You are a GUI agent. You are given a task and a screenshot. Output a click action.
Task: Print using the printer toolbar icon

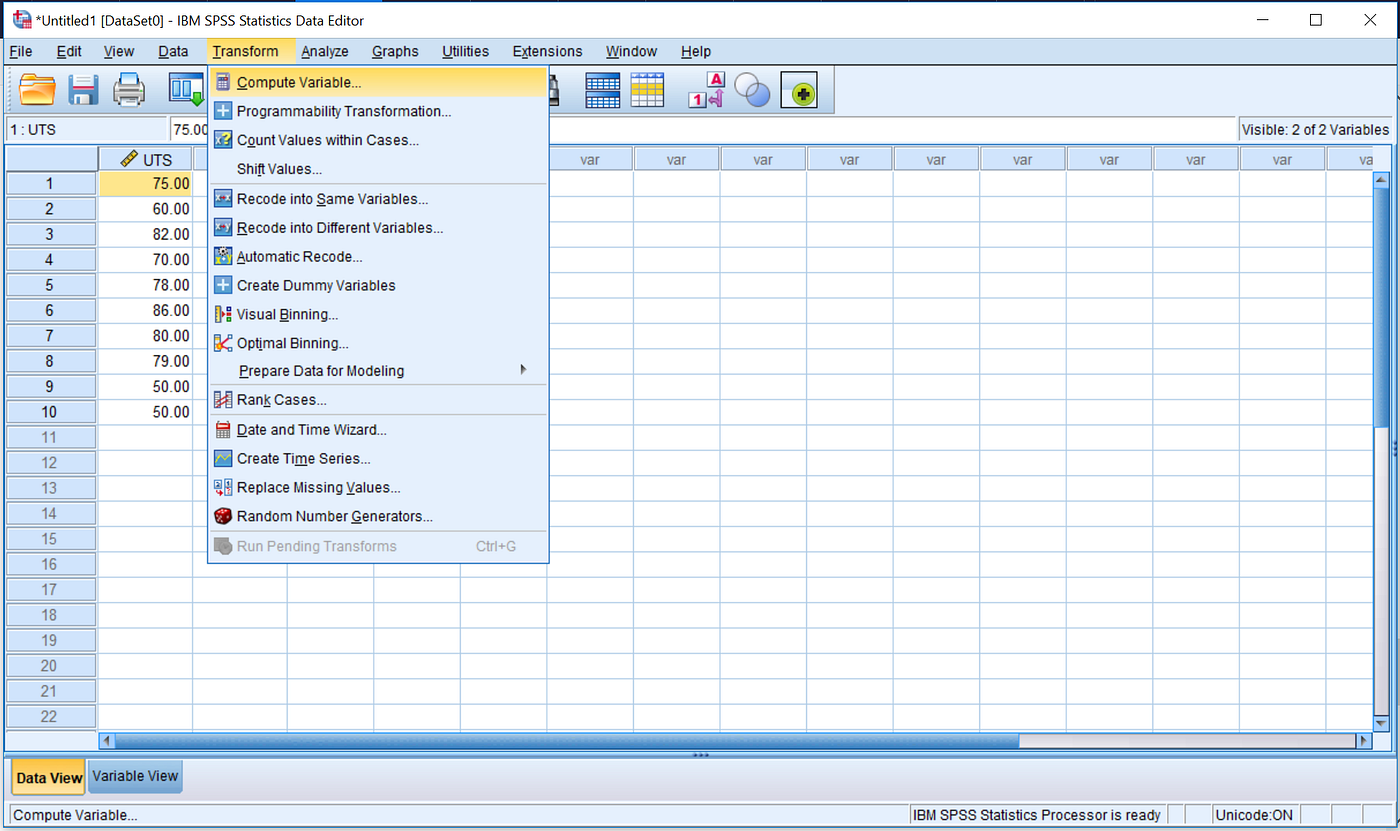click(129, 91)
